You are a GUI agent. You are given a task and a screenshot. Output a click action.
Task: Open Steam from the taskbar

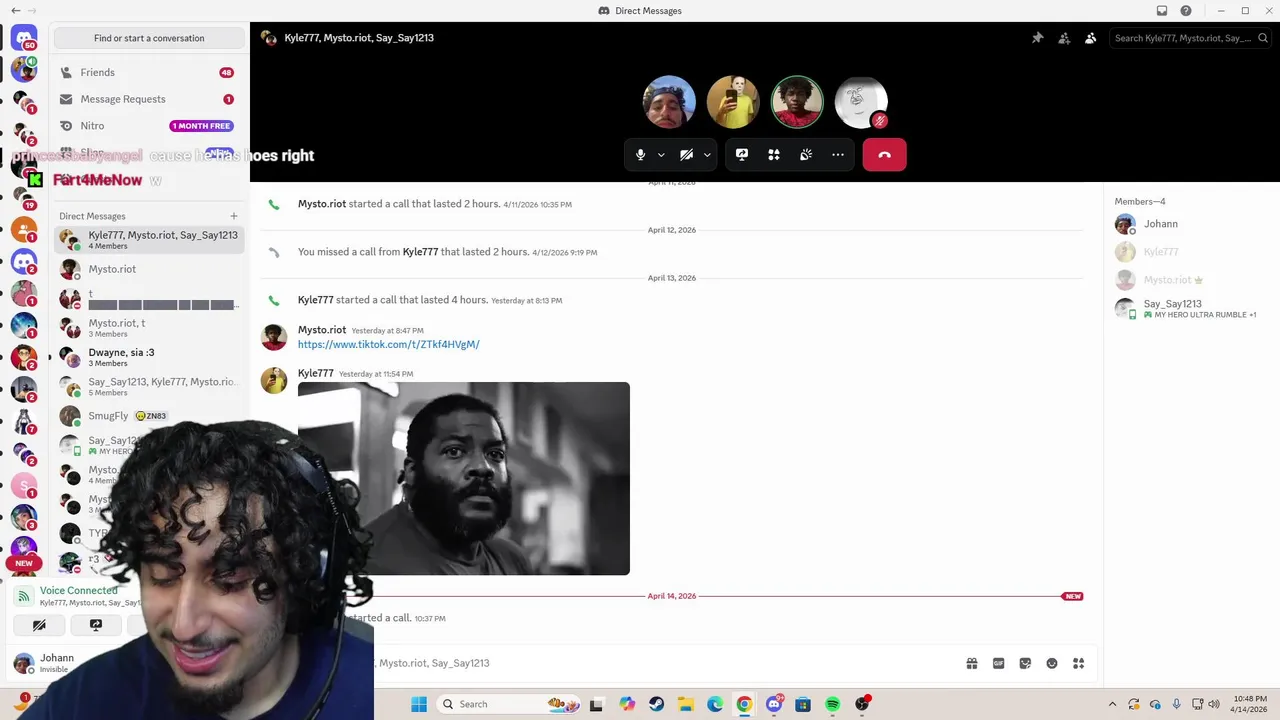pyautogui.click(x=657, y=704)
